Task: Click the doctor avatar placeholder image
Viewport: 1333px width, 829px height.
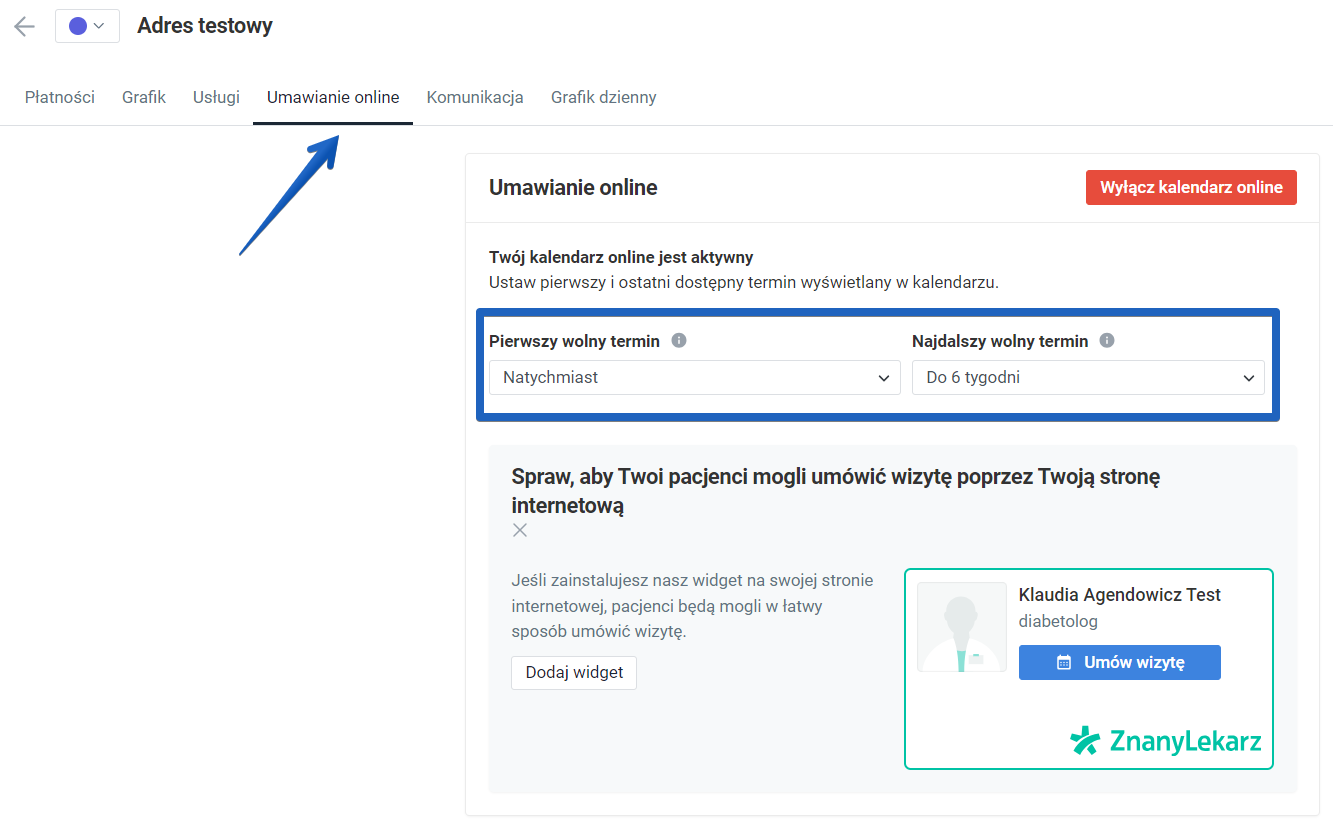Action: tap(961, 626)
